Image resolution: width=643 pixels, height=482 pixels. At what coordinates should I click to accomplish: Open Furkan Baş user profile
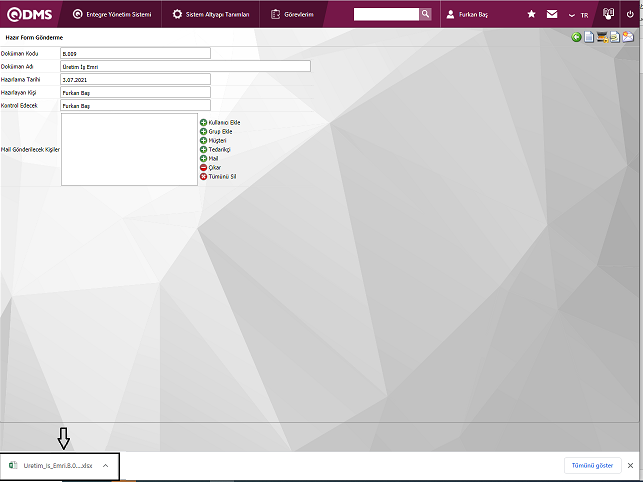coord(467,14)
